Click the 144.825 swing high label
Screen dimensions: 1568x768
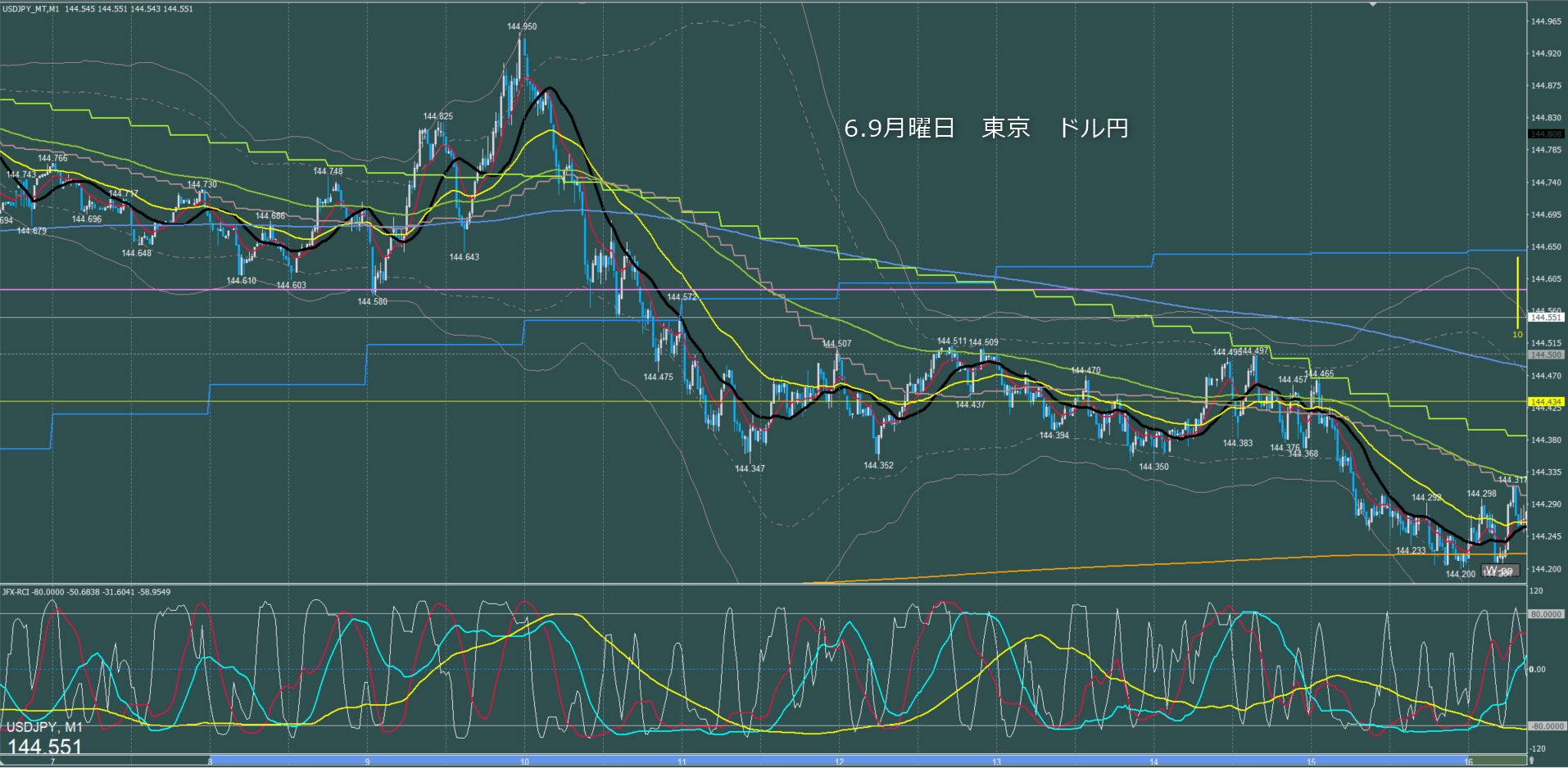437,116
